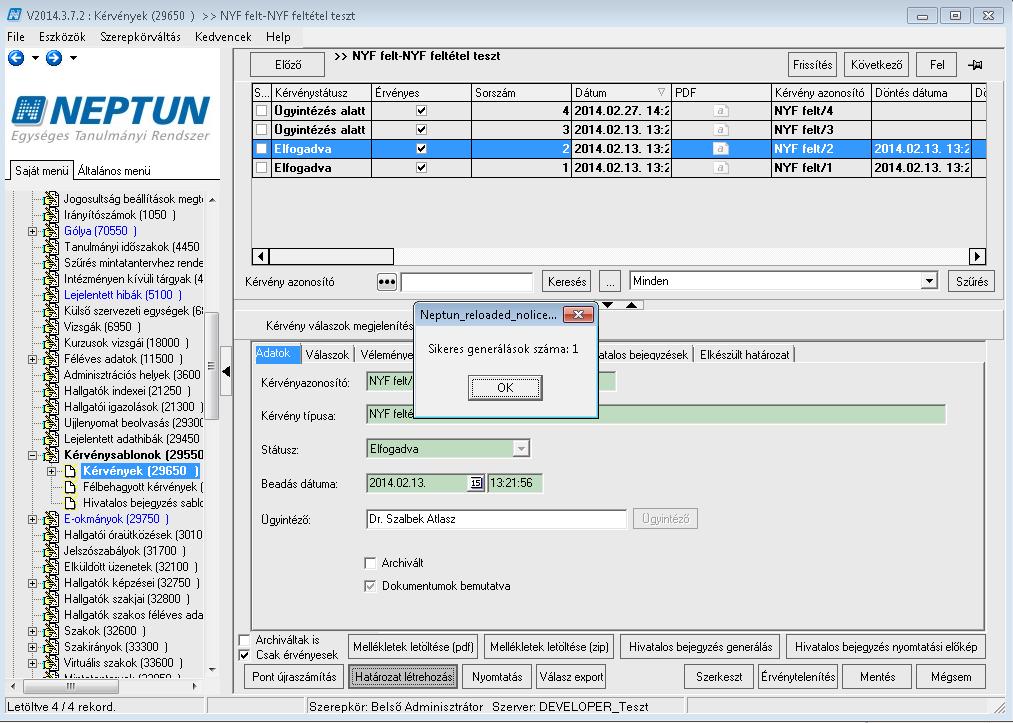Tick the select checkbox for NYF felt/2
This screenshot has height=723, width=1013.
[x=261, y=149]
